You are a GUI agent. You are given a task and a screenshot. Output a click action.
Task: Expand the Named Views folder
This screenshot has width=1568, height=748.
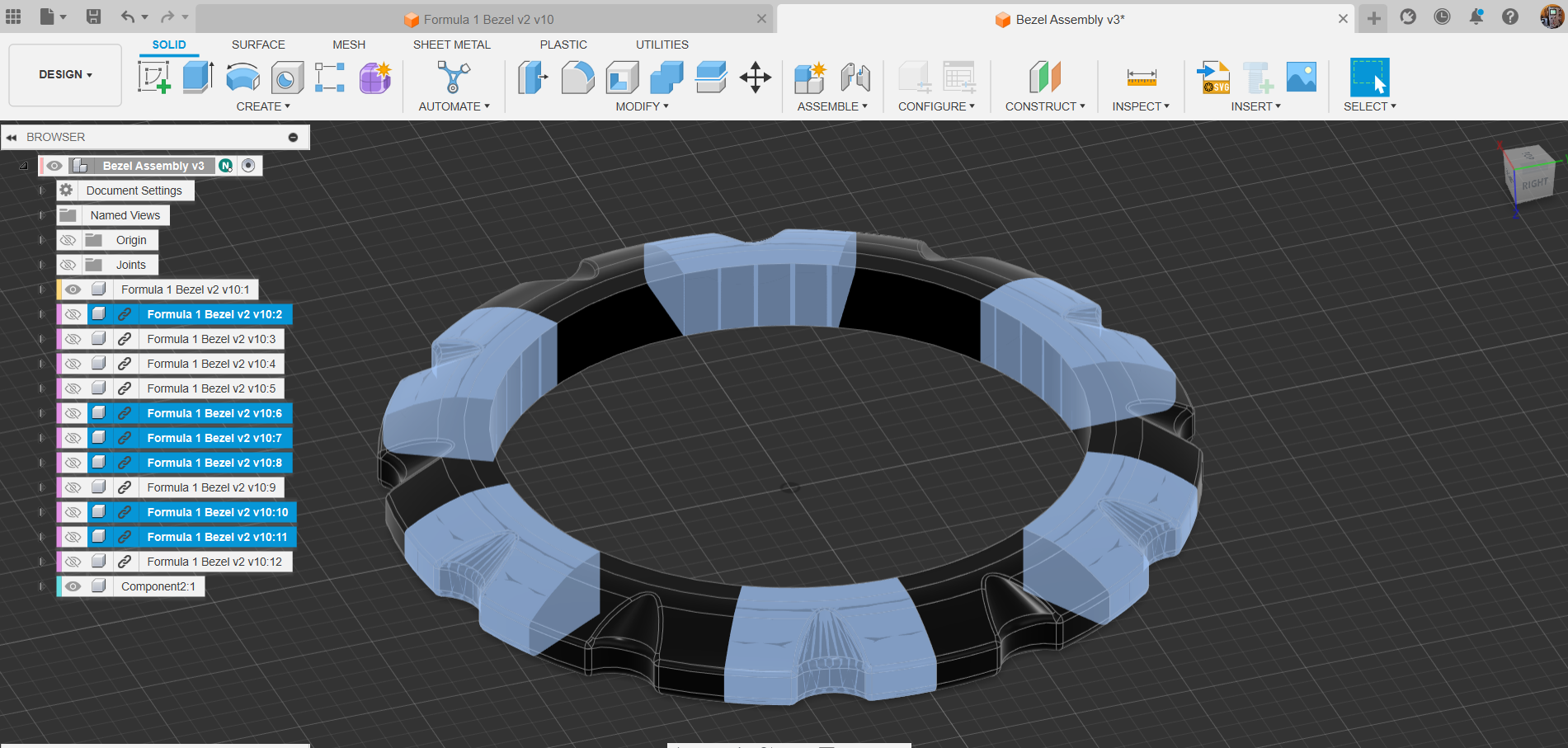click(41, 215)
